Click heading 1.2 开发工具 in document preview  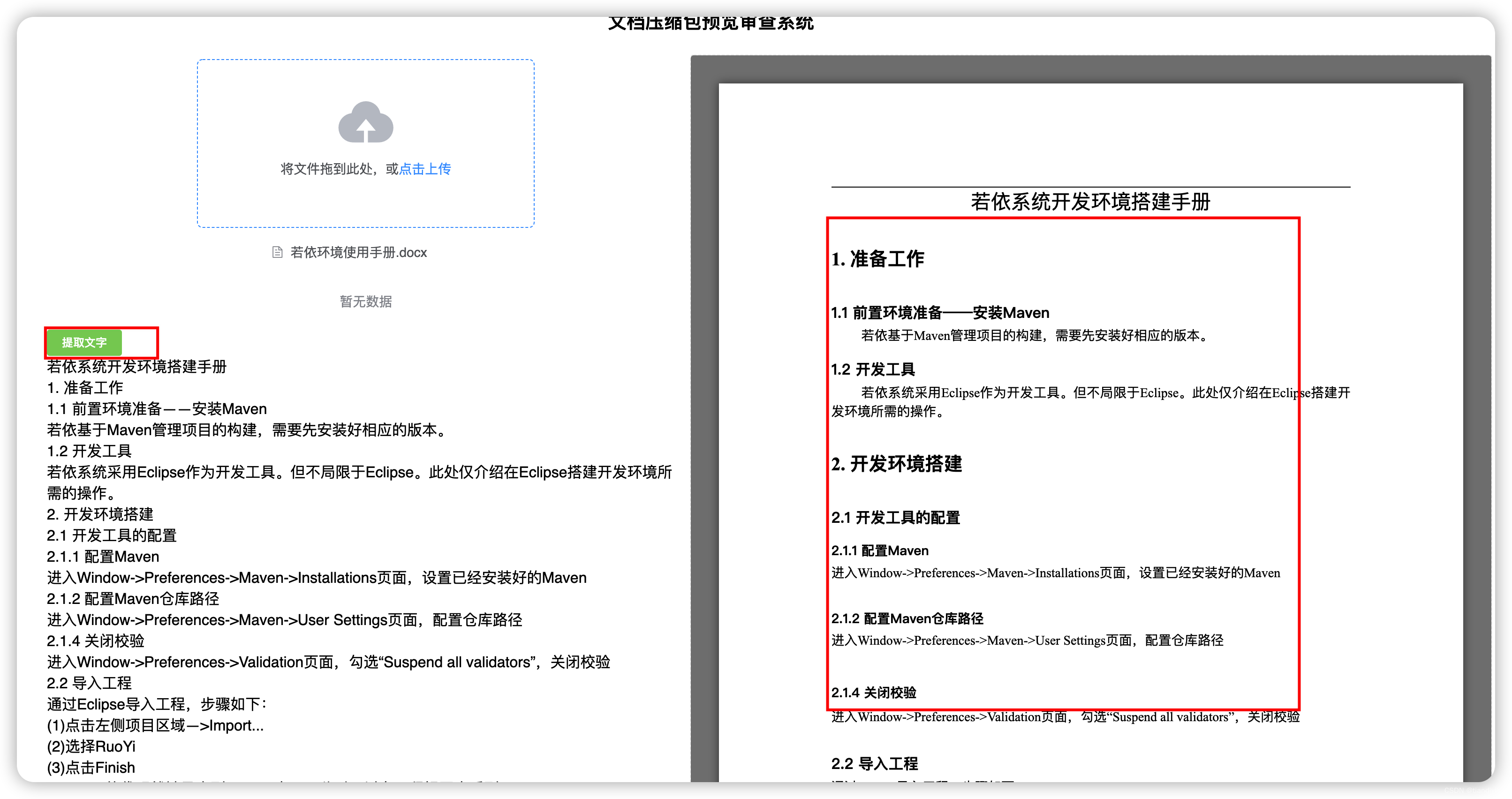coord(873,369)
